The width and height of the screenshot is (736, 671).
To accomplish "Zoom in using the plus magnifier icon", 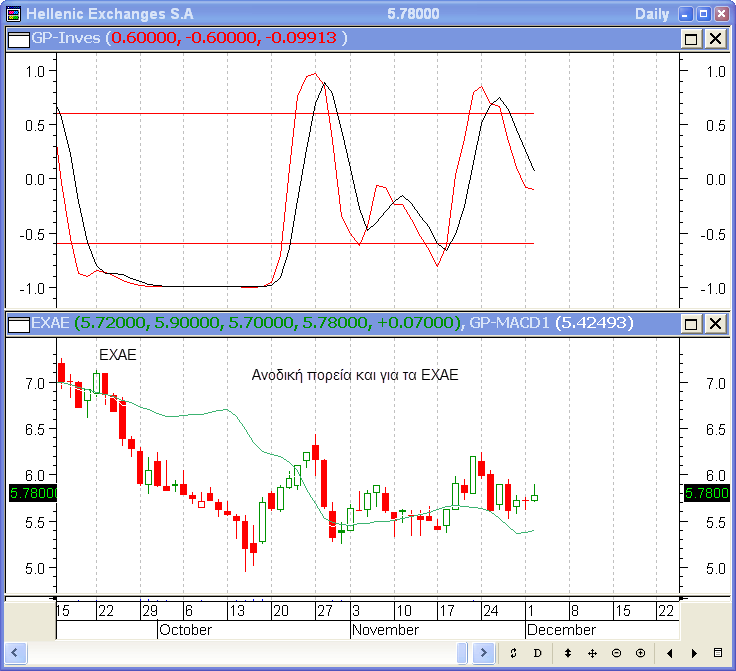I will point(640,653).
